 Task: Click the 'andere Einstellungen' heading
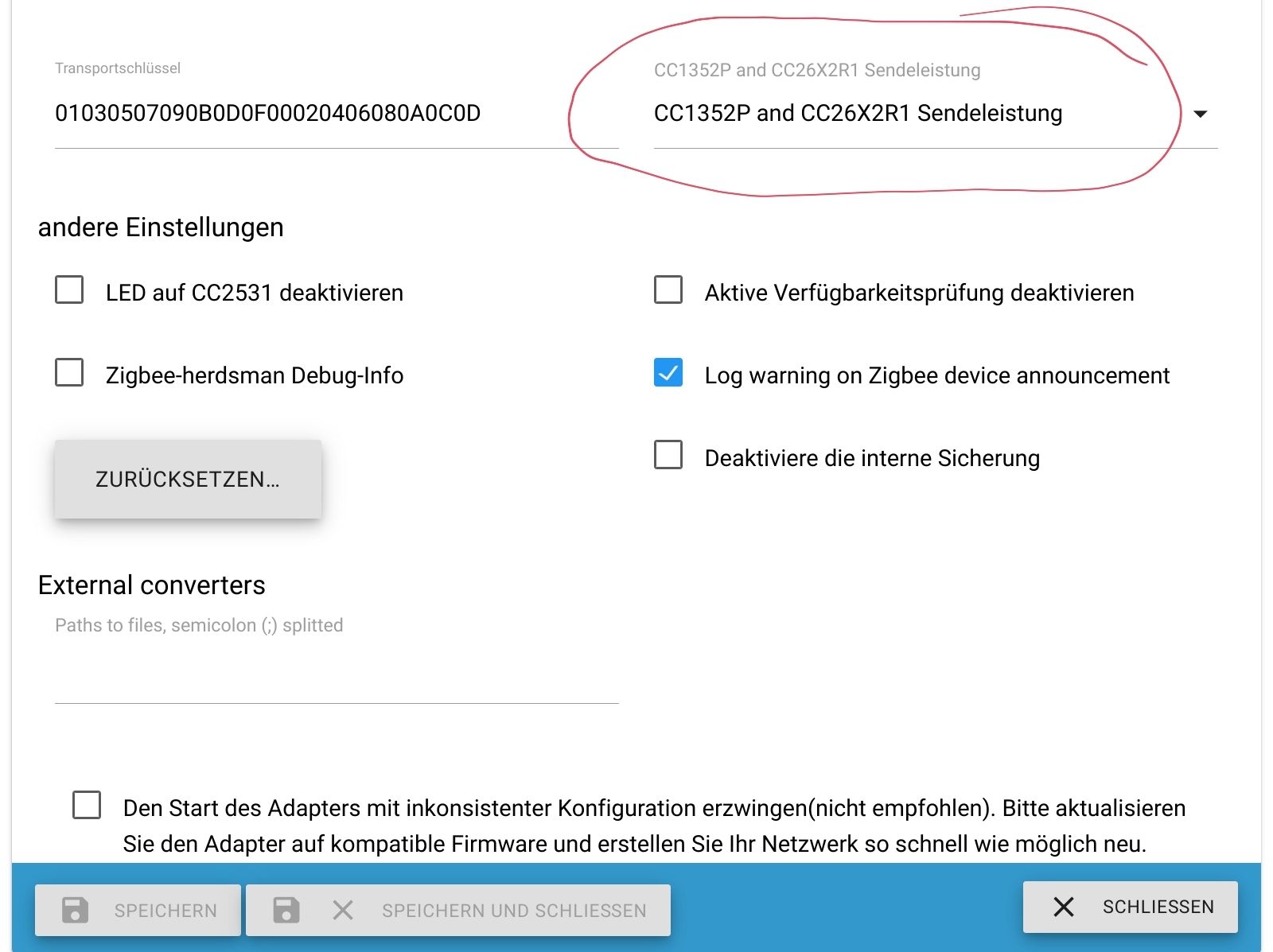tap(161, 227)
